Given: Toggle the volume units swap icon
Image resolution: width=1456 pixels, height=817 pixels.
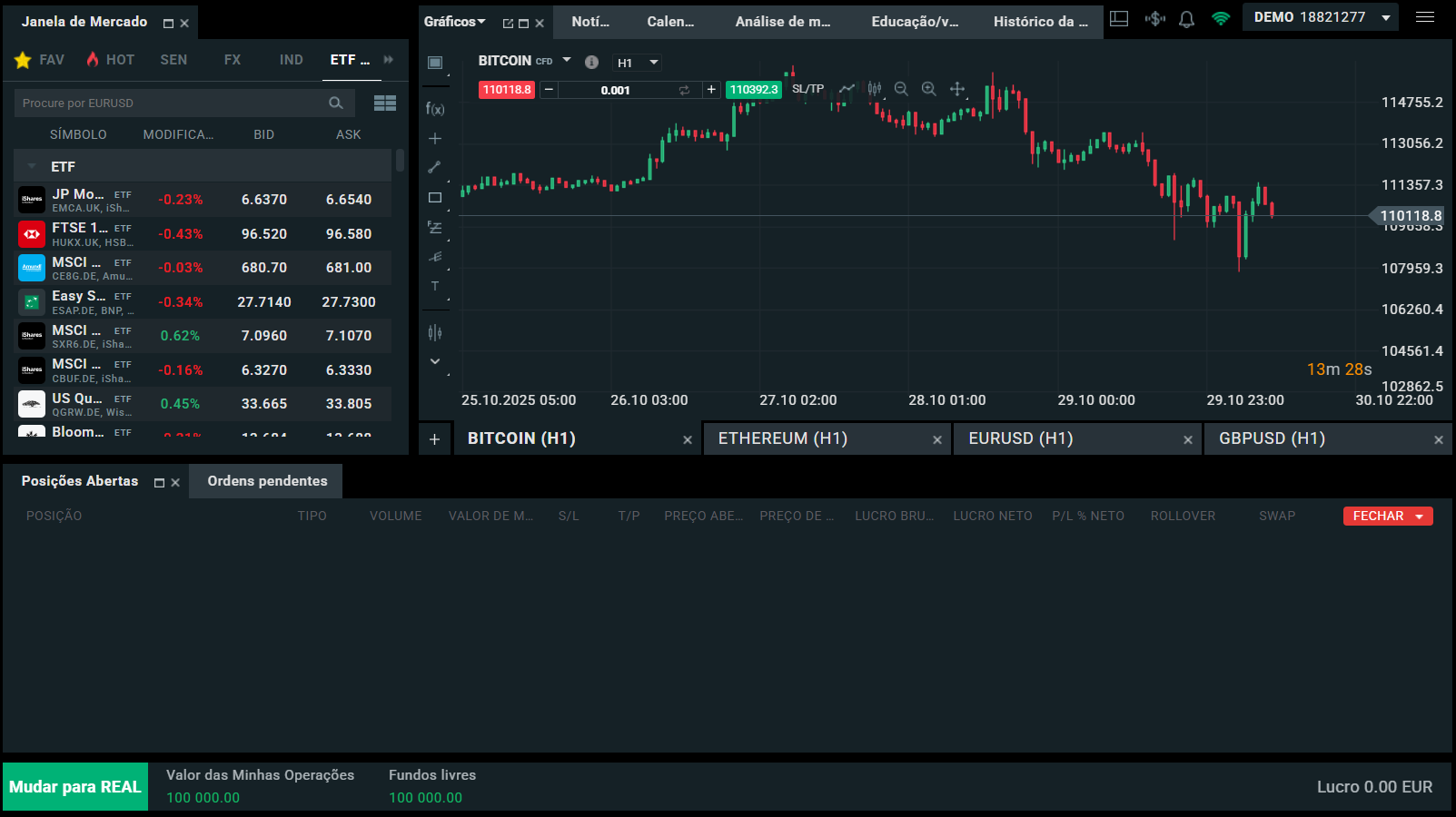Looking at the screenshot, I should pos(684,90).
